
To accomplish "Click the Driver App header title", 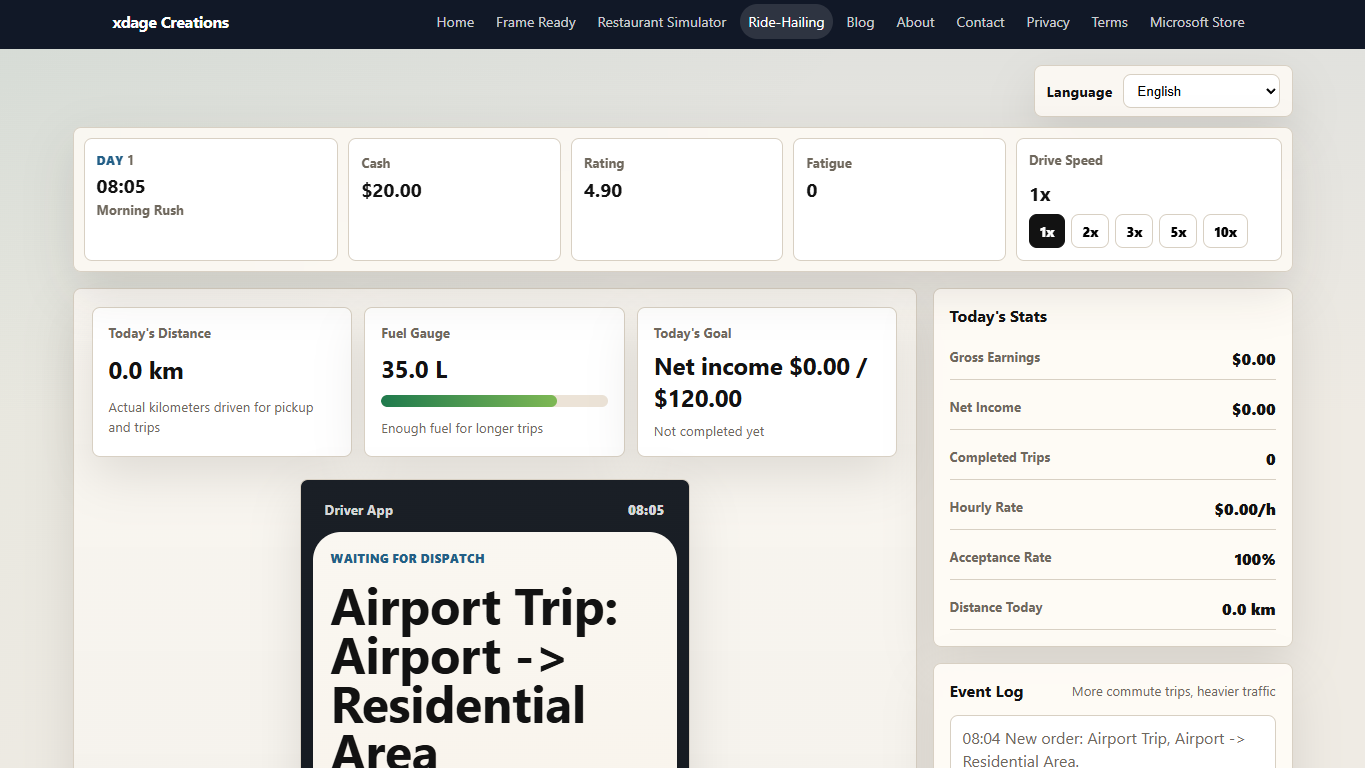I will pyautogui.click(x=359, y=510).
